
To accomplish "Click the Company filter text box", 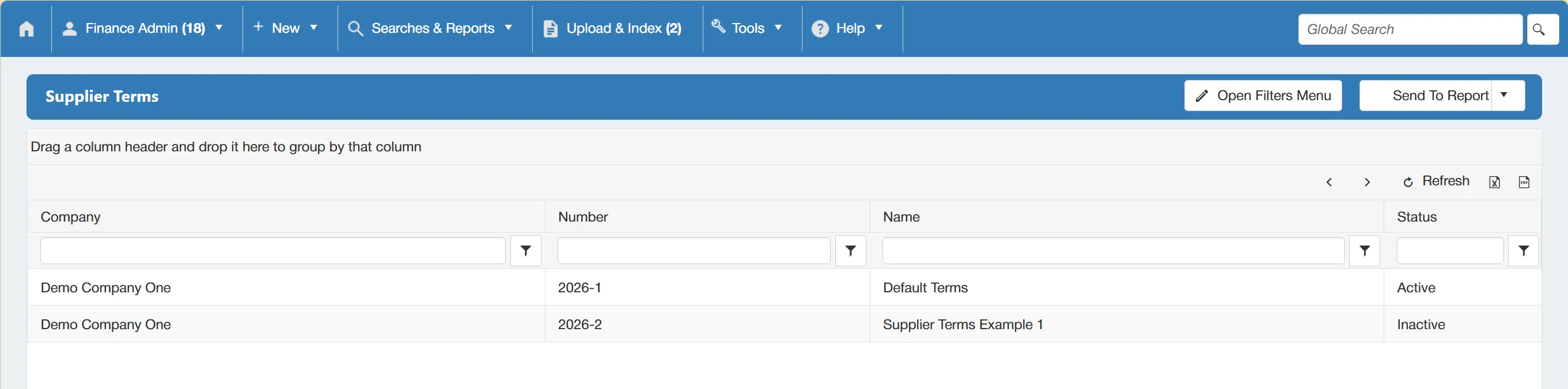I will point(272,251).
